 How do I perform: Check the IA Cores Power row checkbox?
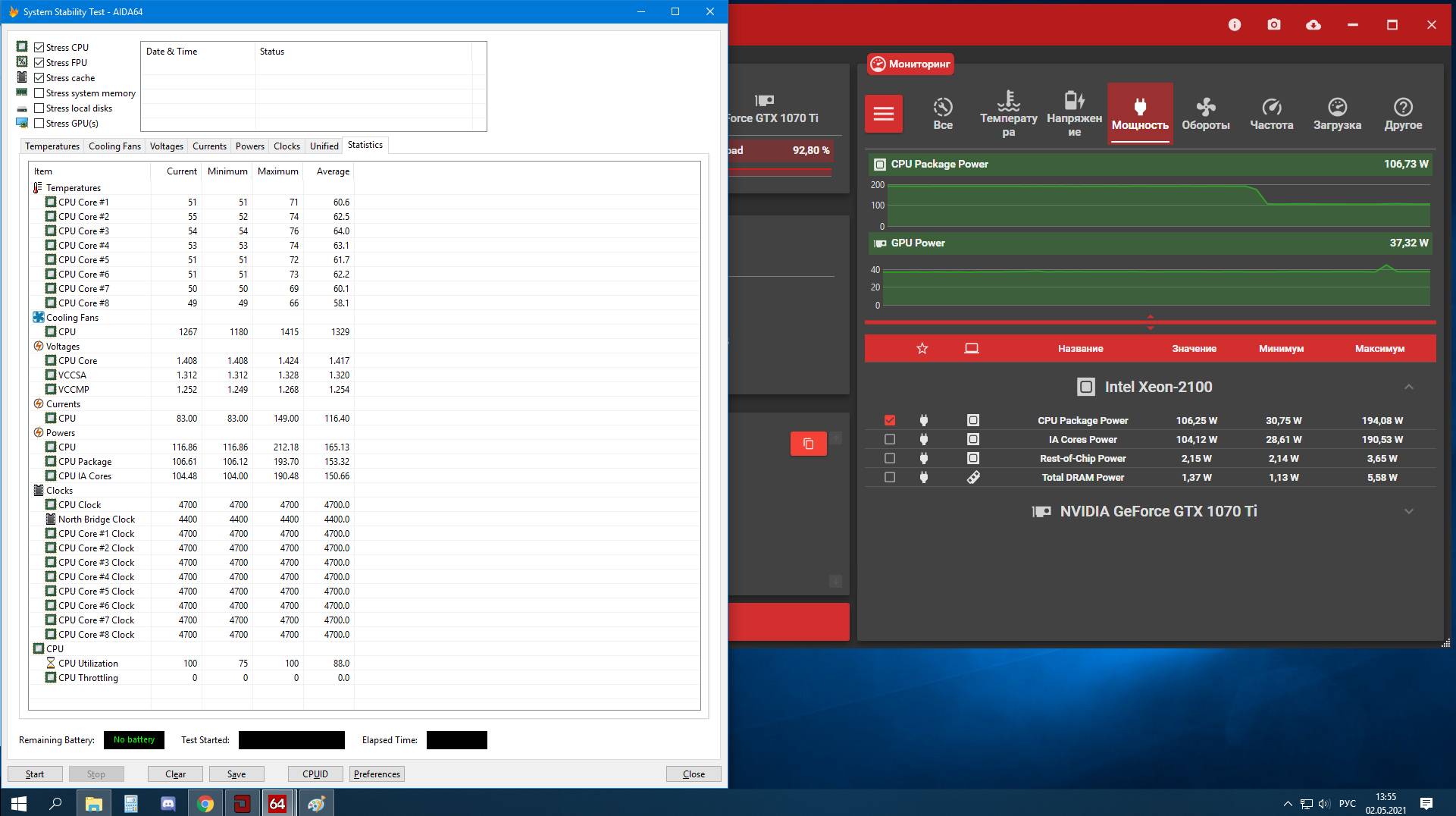click(890, 439)
